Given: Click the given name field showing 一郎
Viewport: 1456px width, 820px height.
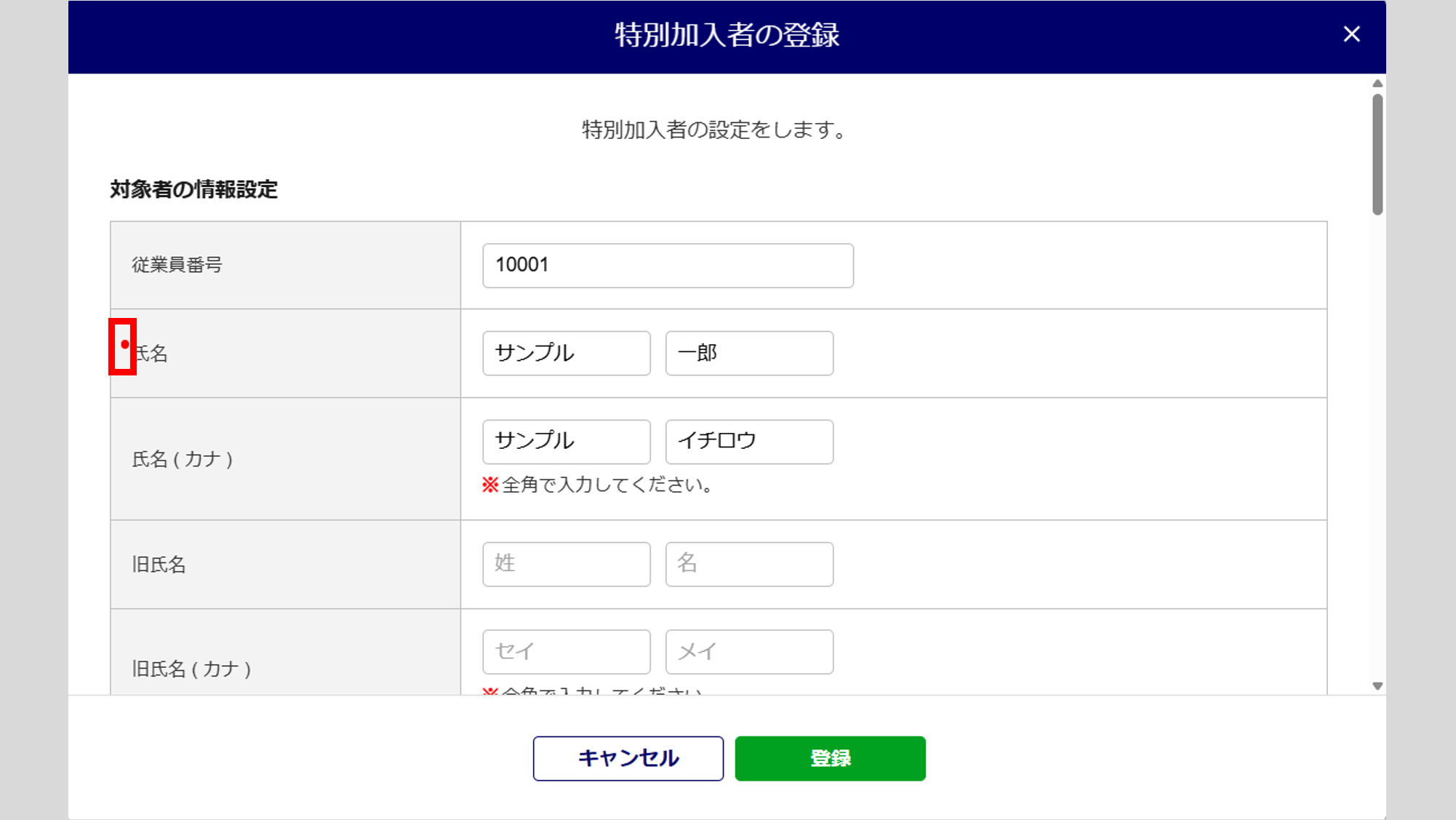Looking at the screenshot, I should (x=748, y=354).
